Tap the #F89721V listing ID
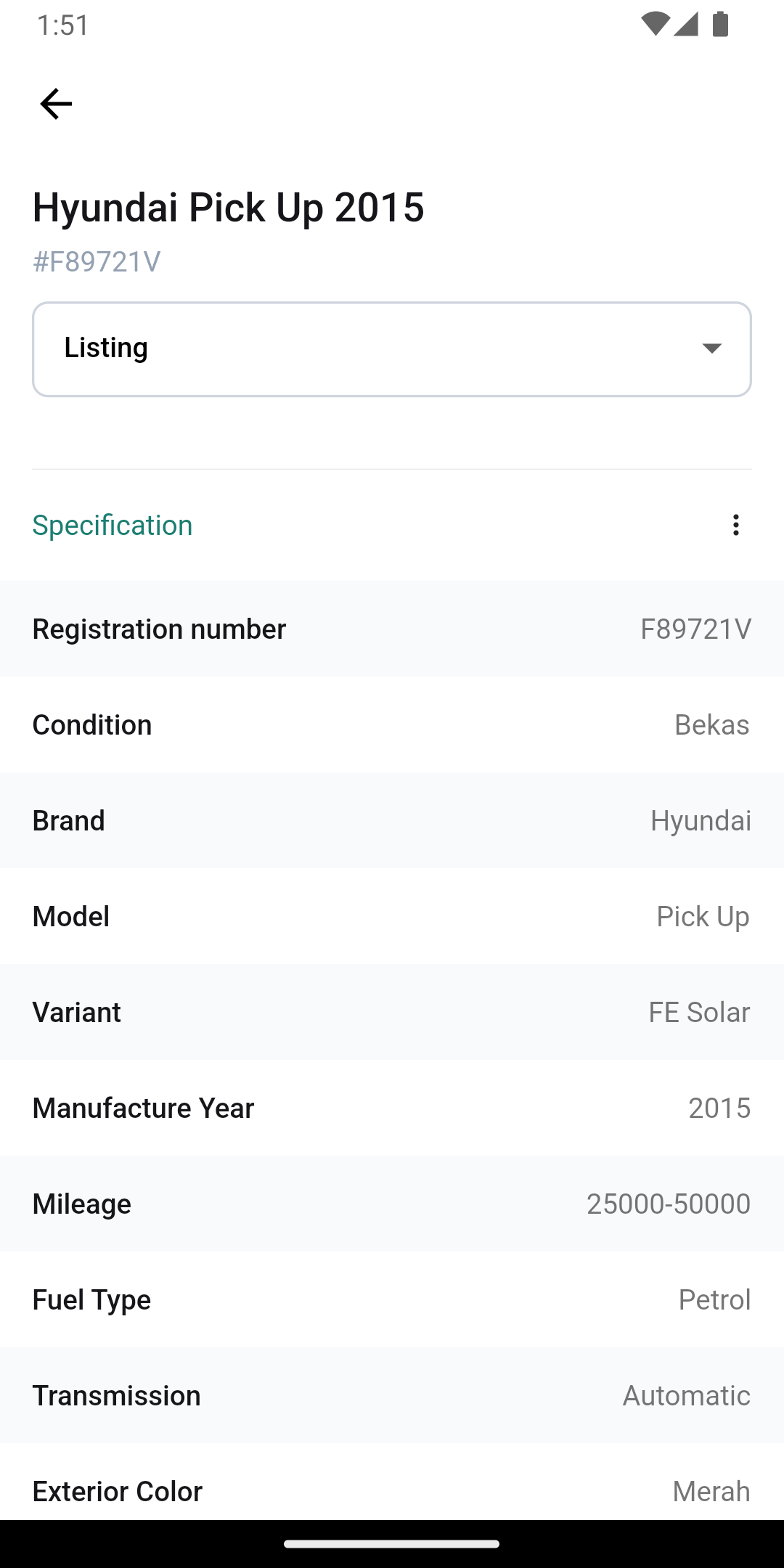Image resolution: width=784 pixels, height=1568 pixels. (97, 261)
